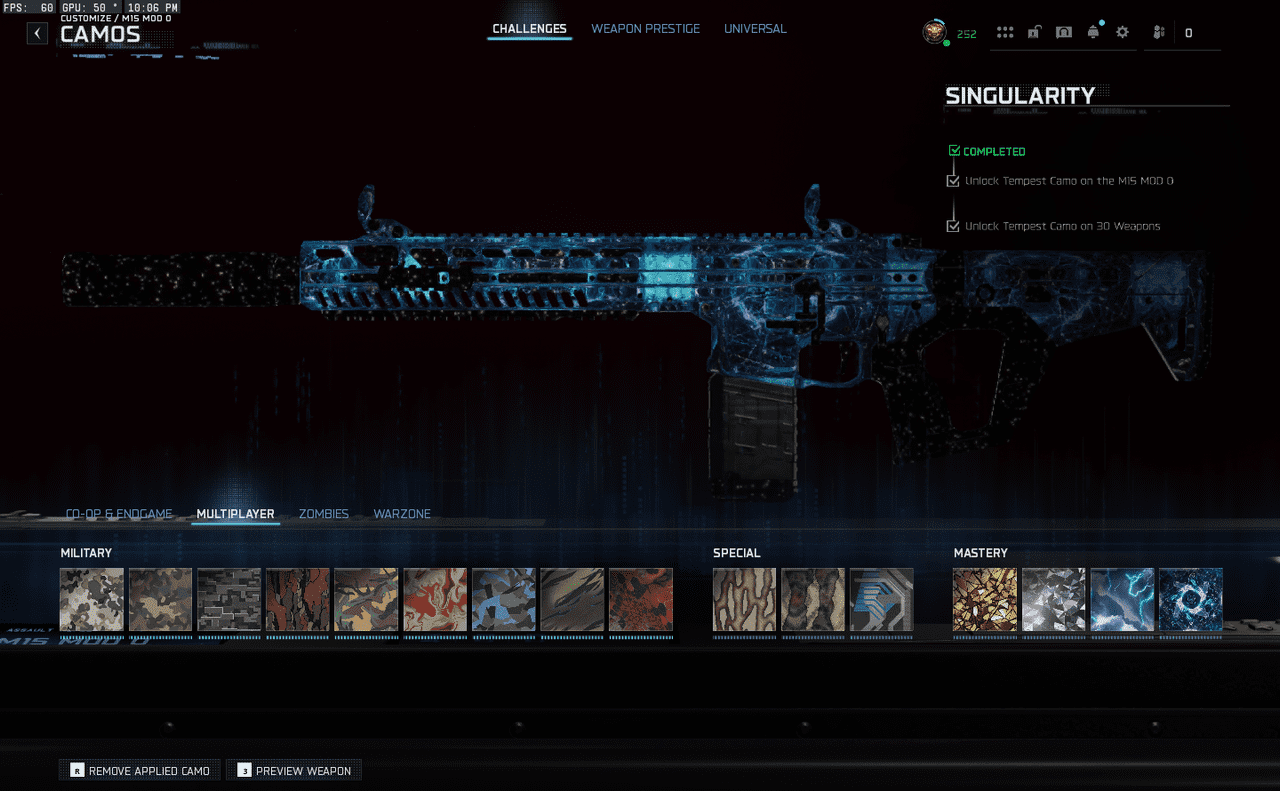
Task: Switch to the Universal tab
Action: point(755,29)
